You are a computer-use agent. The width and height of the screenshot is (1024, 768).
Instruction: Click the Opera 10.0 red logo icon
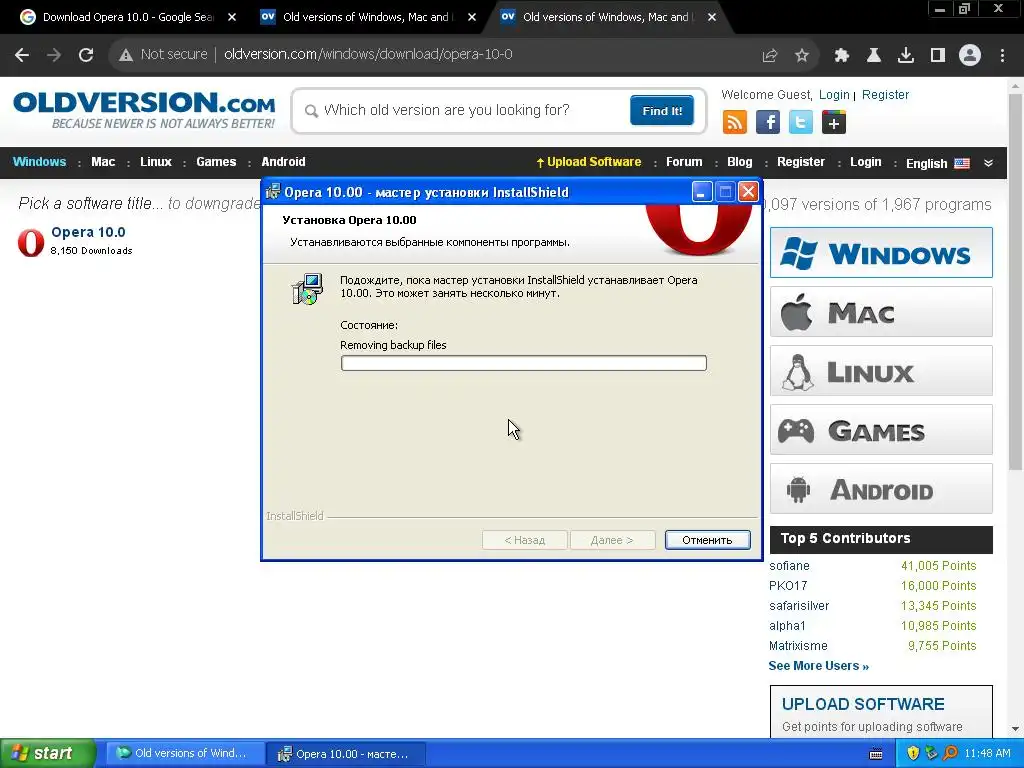31,242
